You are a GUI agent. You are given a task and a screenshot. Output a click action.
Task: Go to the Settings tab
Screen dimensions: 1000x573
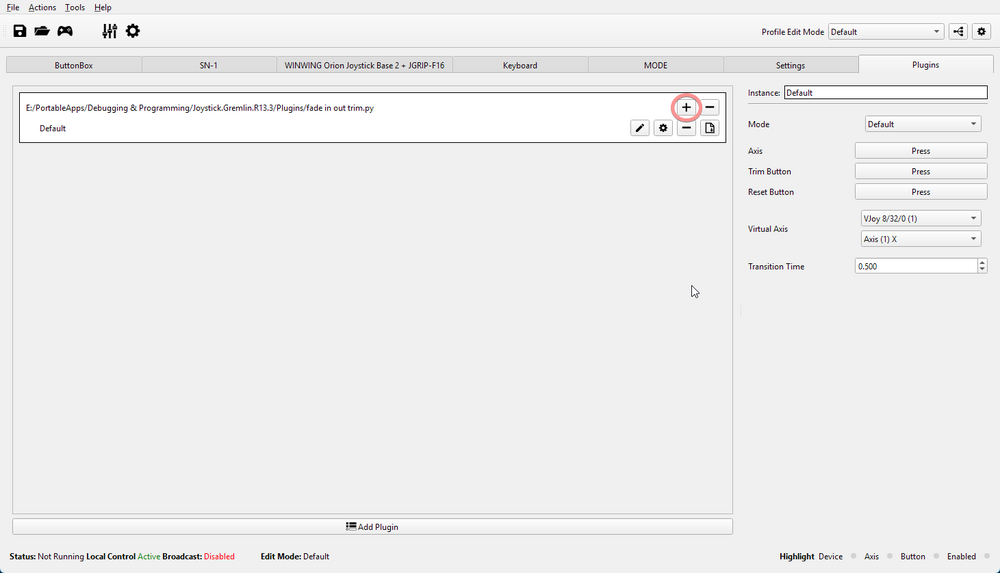tap(790, 65)
